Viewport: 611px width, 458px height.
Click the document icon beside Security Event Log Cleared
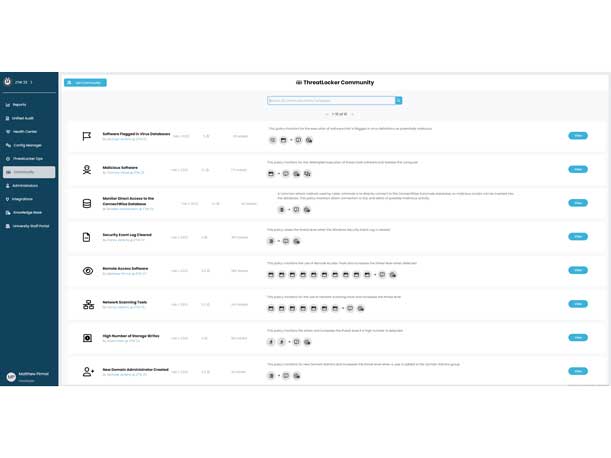coord(87,237)
